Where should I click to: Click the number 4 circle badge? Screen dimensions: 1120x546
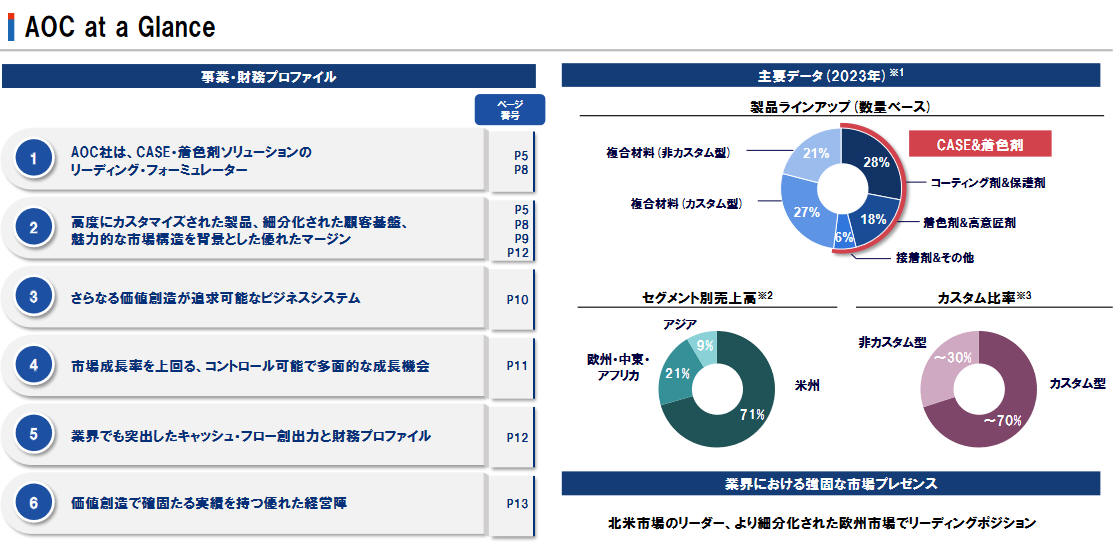pos(33,366)
